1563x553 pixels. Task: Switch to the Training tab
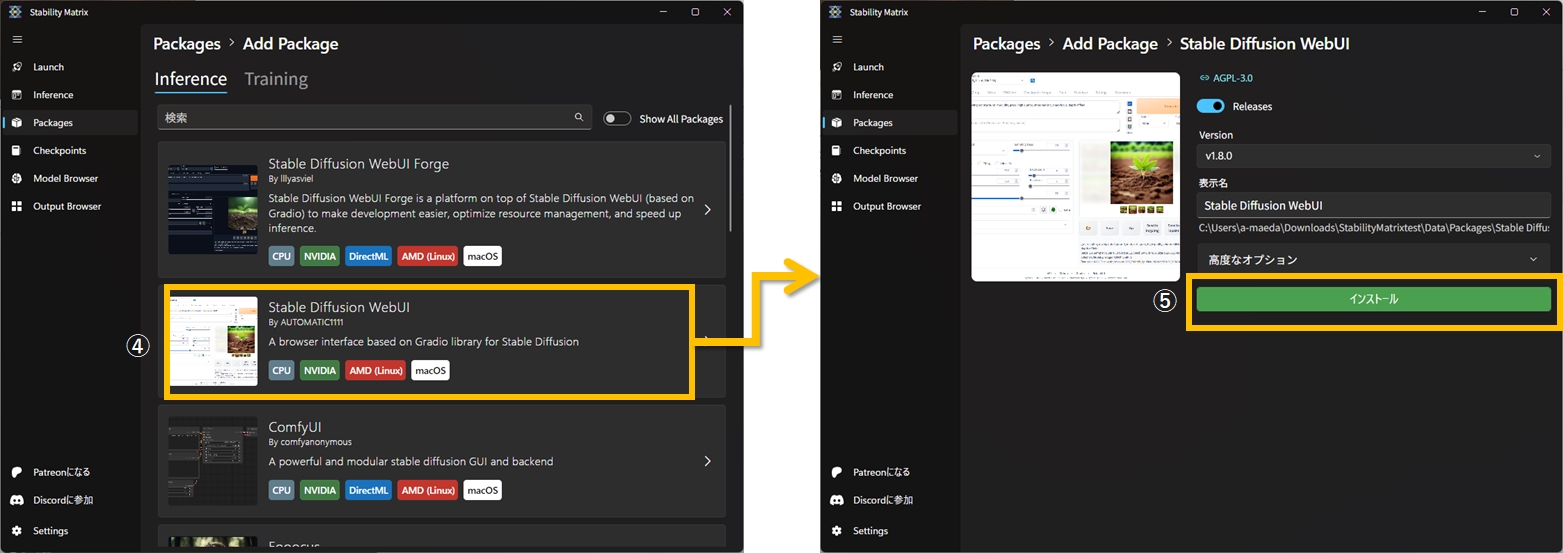(x=276, y=79)
